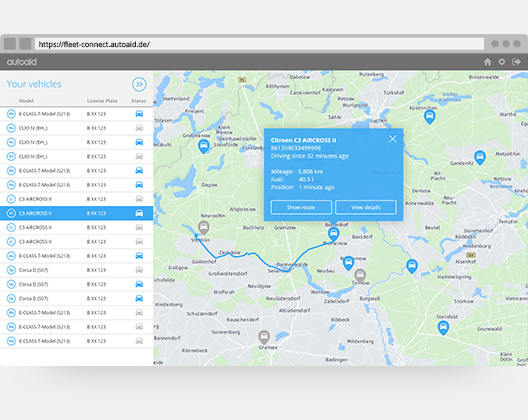Click the route start dot near Stechlin
Screen dimensions: 528x420
click(196, 235)
